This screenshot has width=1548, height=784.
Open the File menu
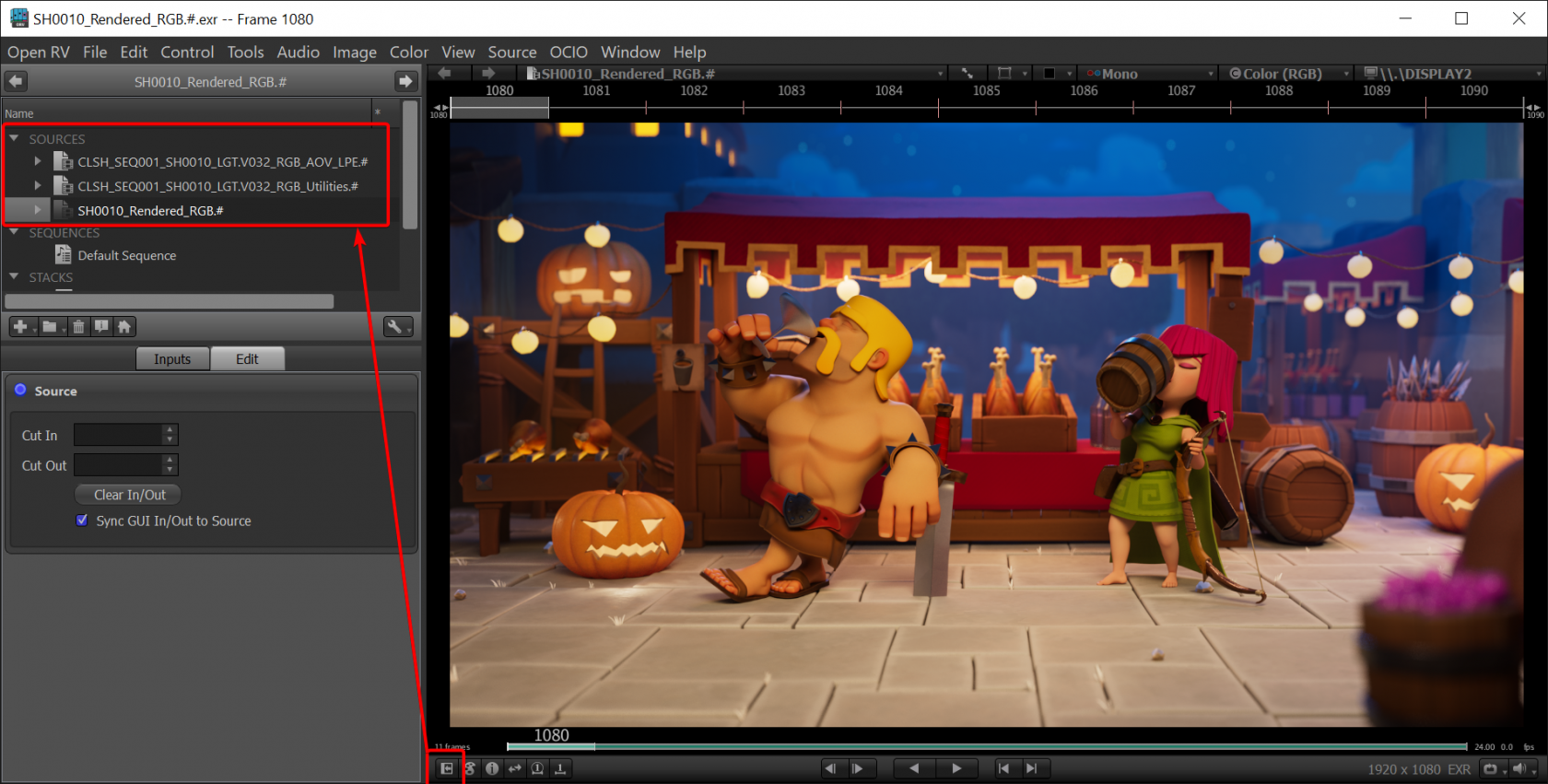pos(95,53)
